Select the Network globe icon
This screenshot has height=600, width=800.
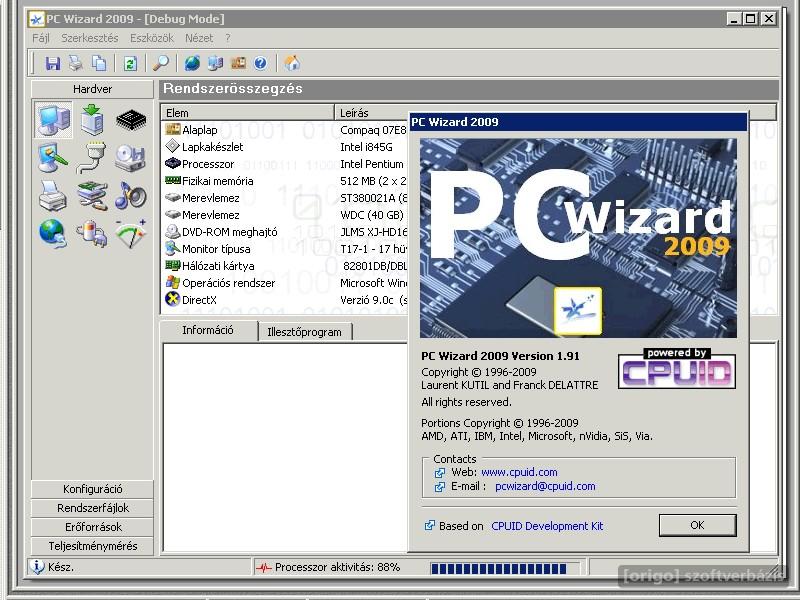click(x=53, y=234)
